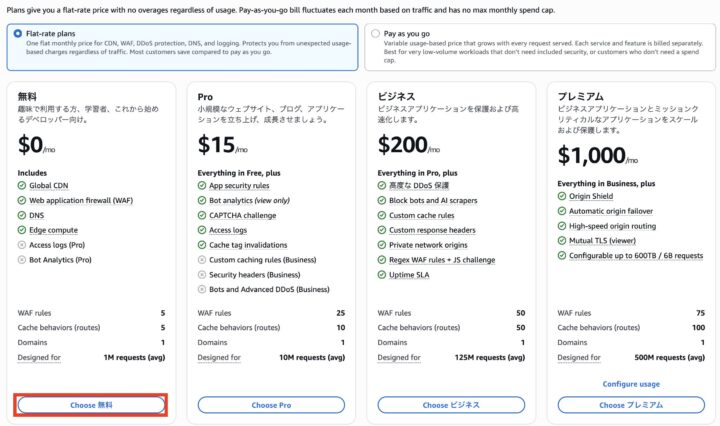Click the Choose ビジネス button
This screenshot has width=720, height=426.
(451, 405)
